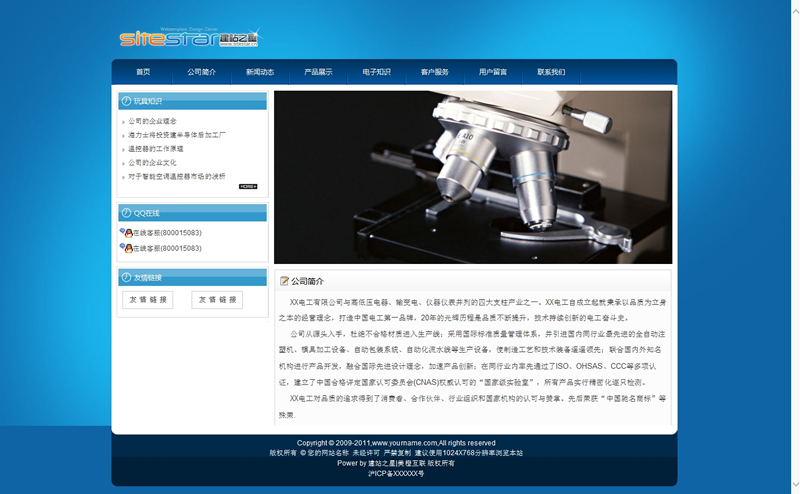Click the left 友情链接 button
This screenshot has height=494, width=800.
pyautogui.click(x=148, y=299)
